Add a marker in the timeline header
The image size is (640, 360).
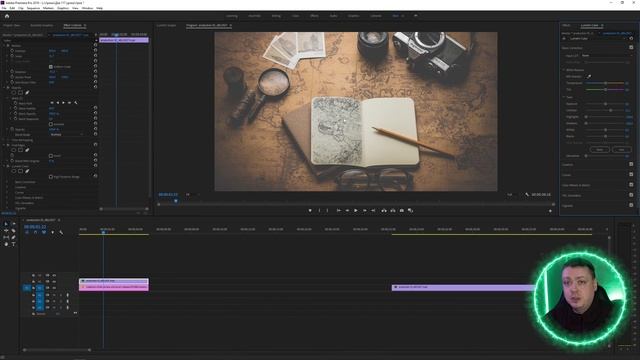click(x=52, y=232)
